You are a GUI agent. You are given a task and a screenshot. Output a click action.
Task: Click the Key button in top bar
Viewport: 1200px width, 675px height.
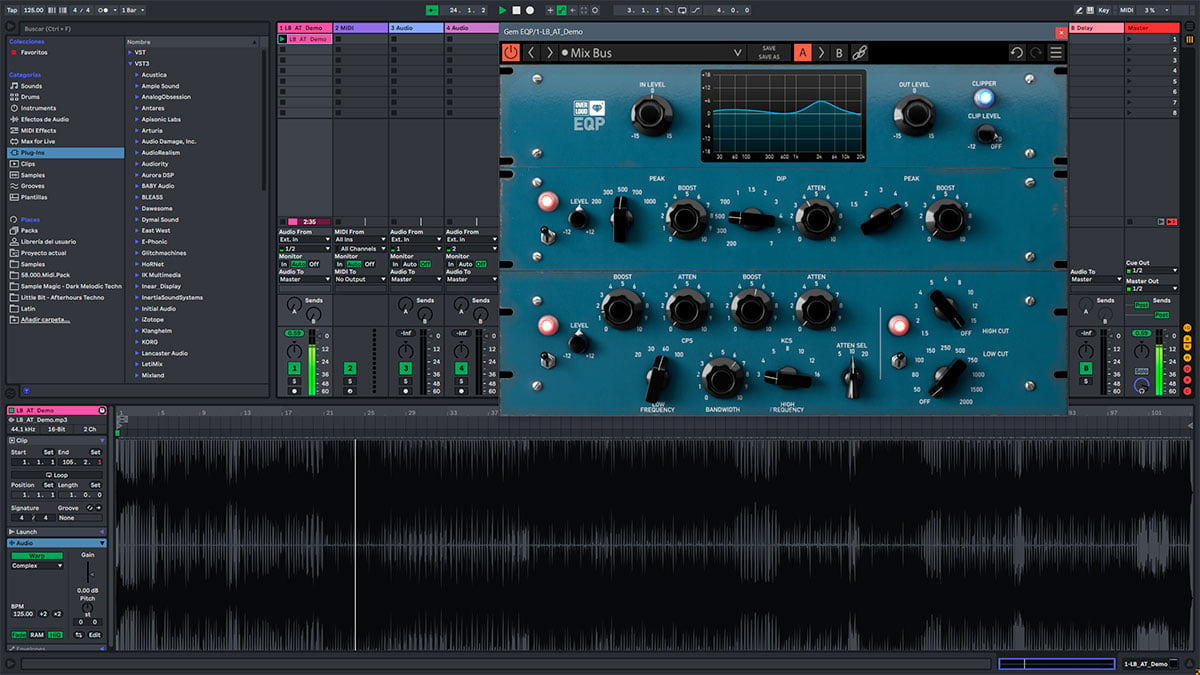1104,10
